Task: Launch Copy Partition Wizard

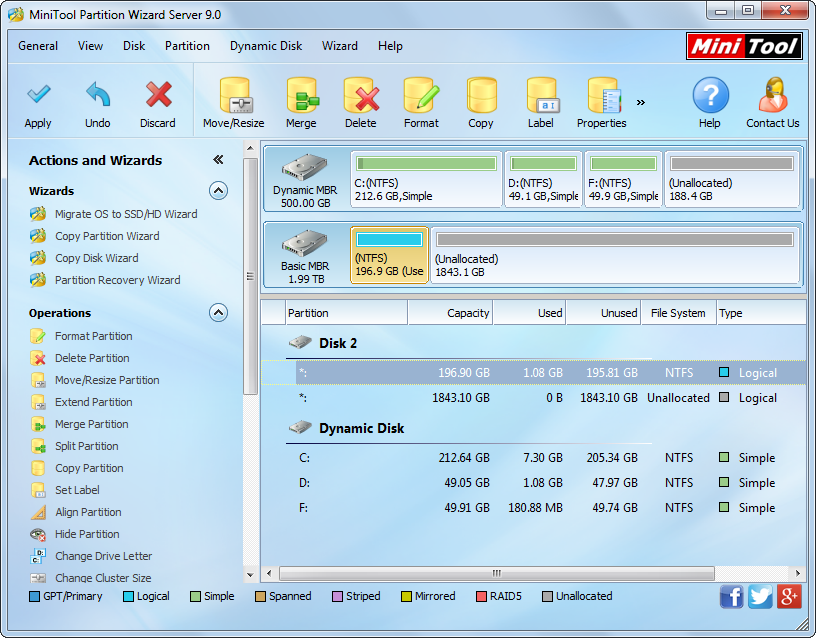Action: point(107,236)
